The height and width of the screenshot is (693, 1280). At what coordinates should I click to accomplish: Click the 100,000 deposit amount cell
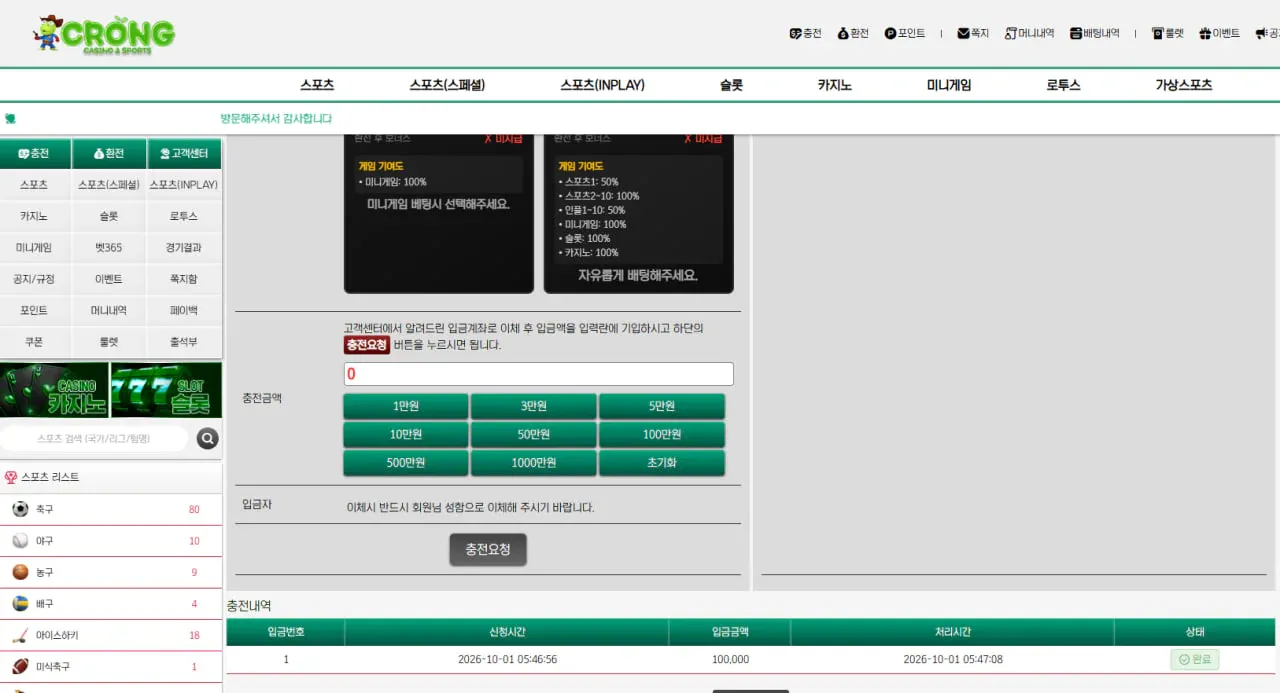[x=730, y=660]
